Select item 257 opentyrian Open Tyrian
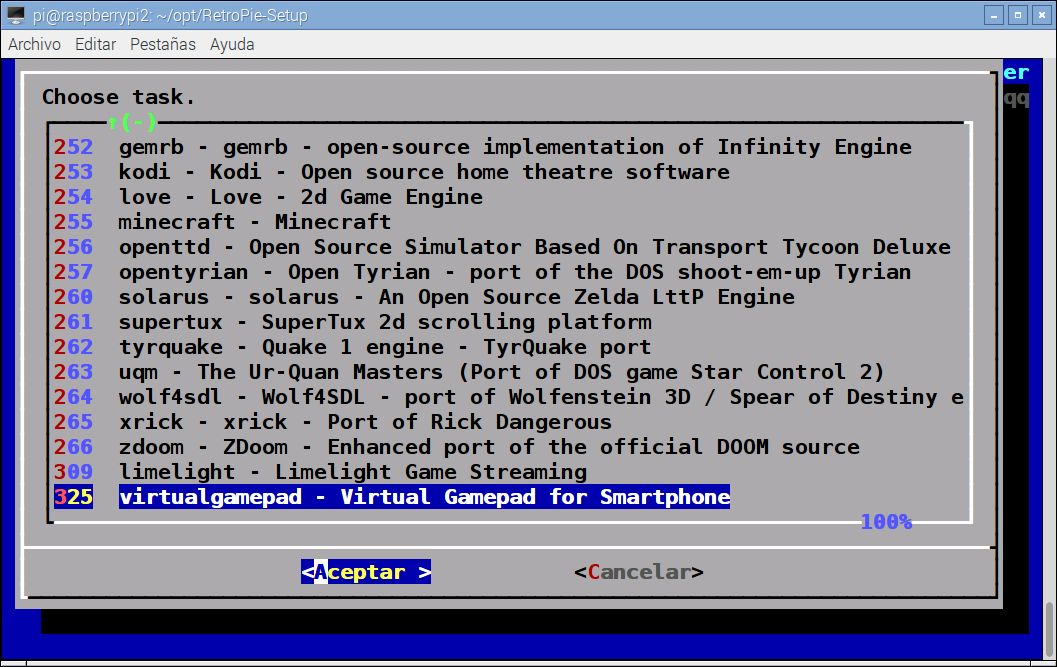 (483, 272)
